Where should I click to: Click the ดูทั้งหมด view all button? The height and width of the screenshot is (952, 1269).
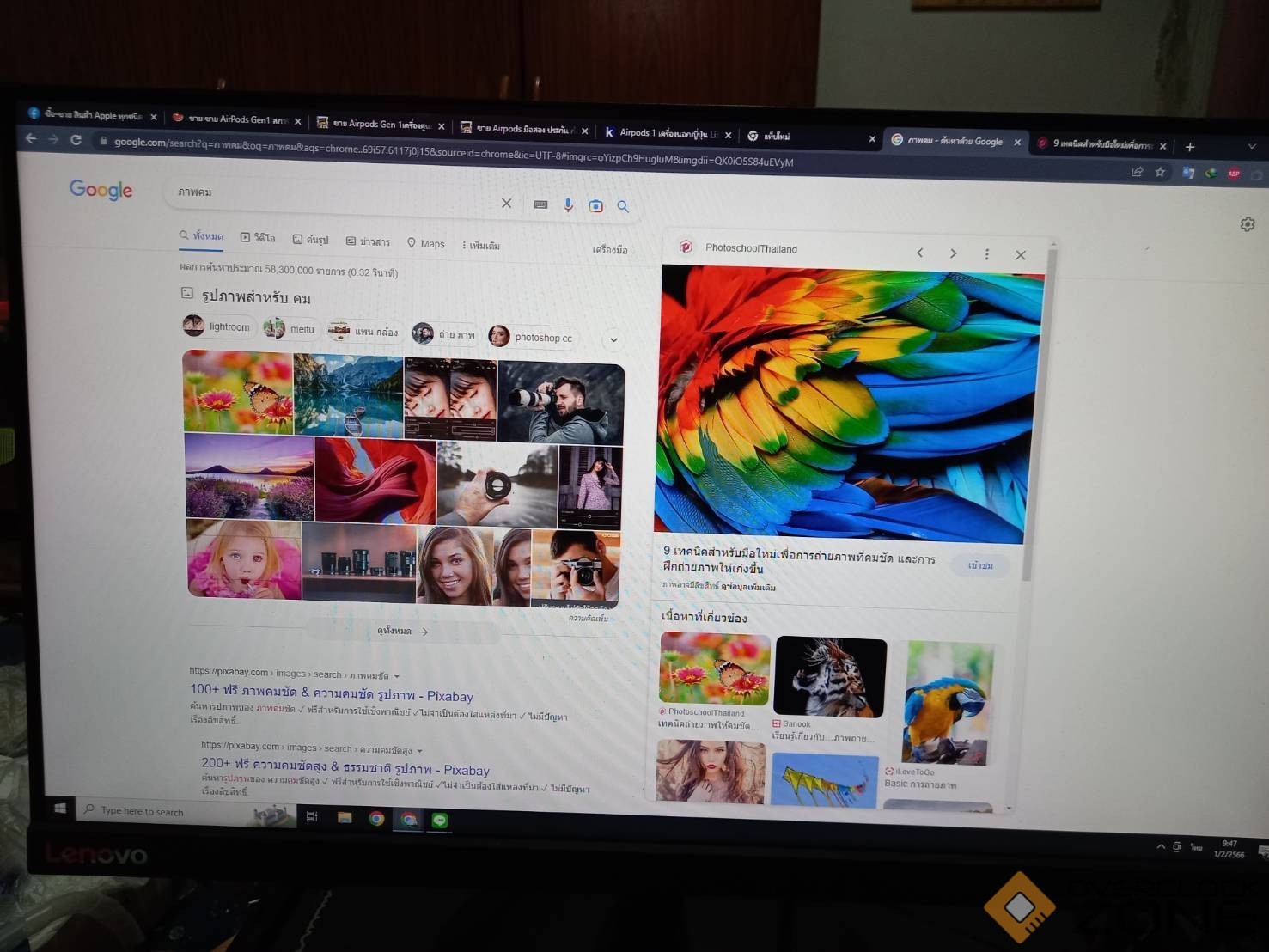pyautogui.click(x=402, y=631)
